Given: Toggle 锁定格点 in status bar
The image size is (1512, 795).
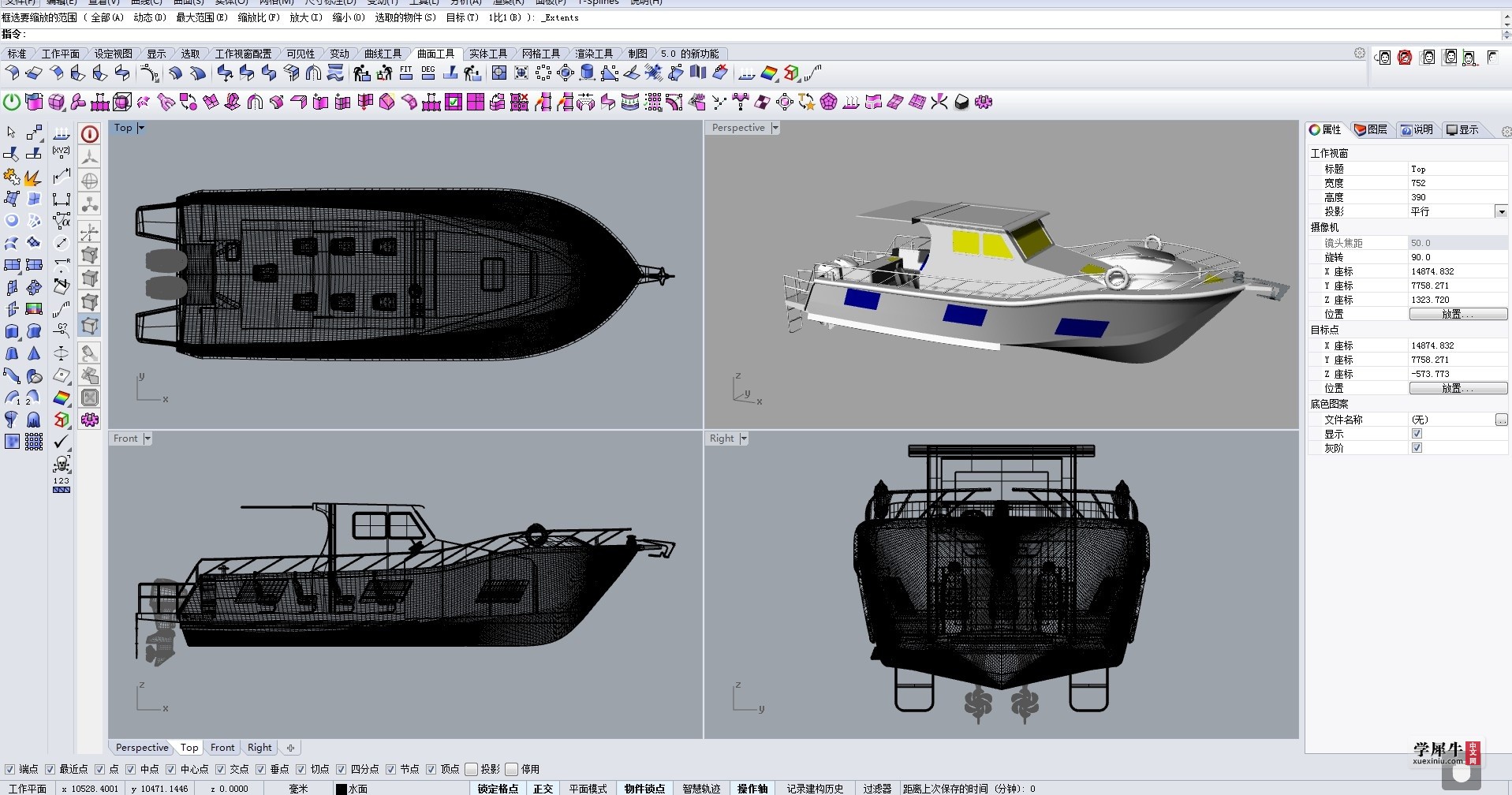Looking at the screenshot, I should [x=498, y=789].
